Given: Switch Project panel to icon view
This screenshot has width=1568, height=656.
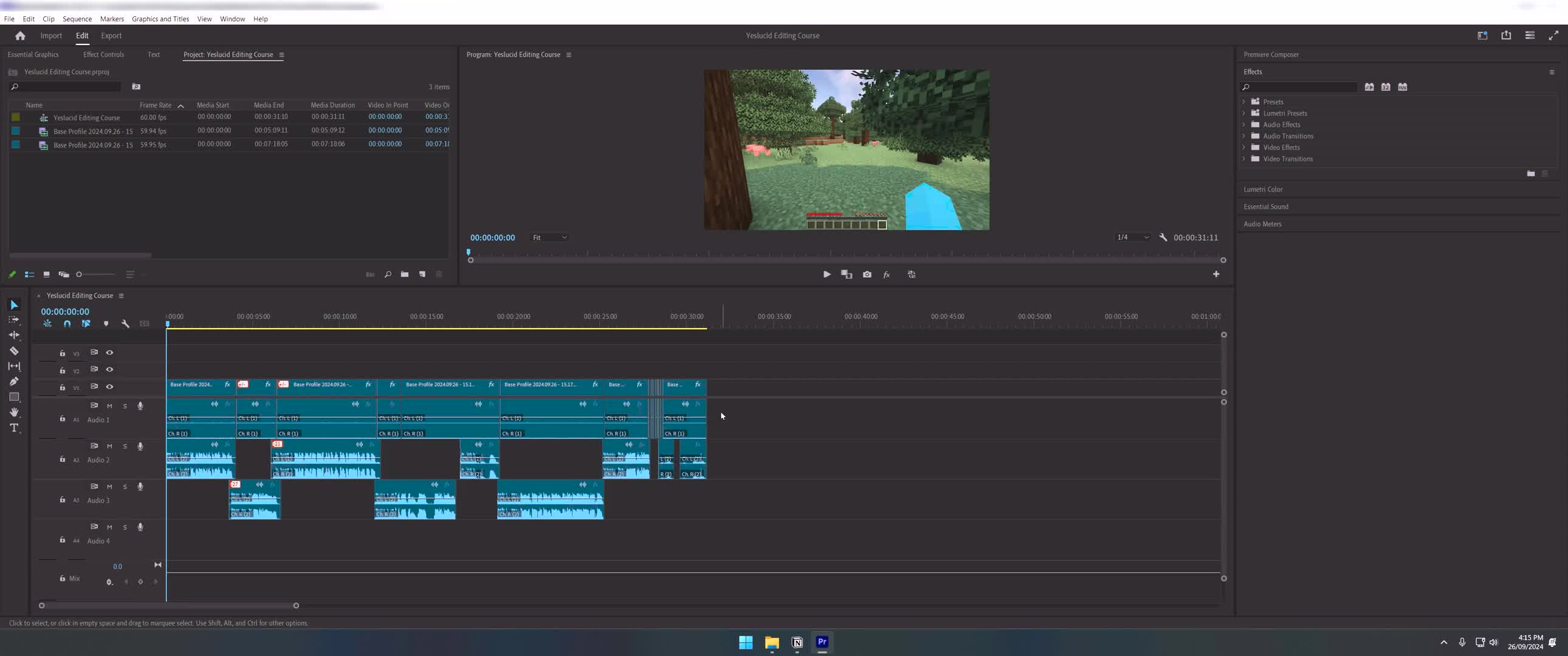Looking at the screenshot, I should (x=46, y=275).
